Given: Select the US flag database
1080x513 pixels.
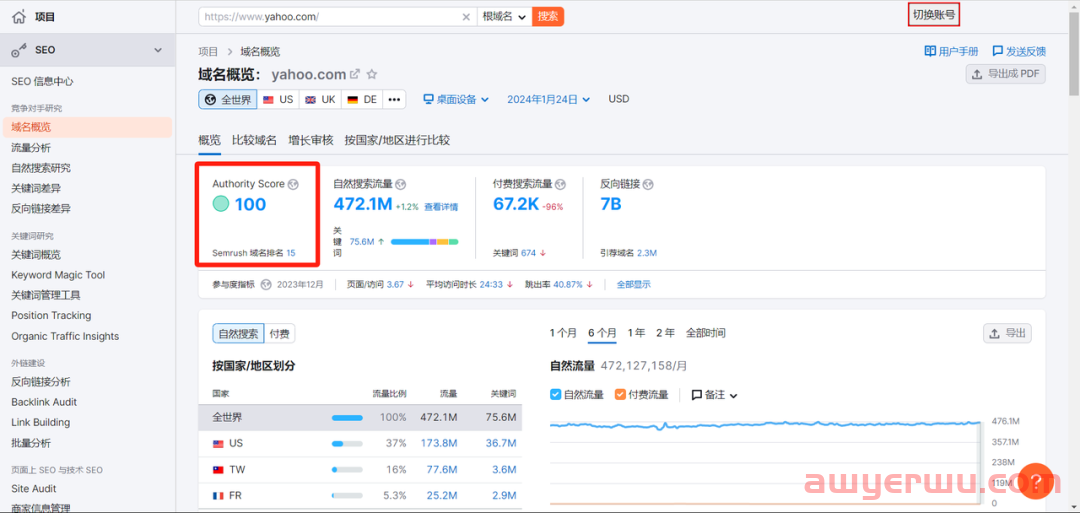Looking at the screenshot, I should (x=278, y=99).
